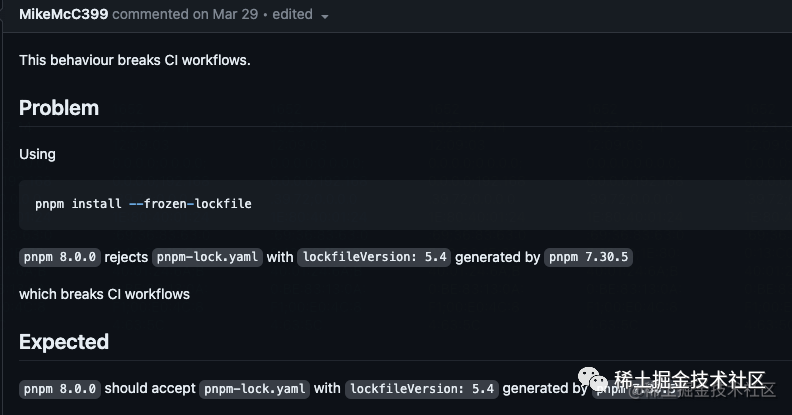Click 'pnpm 8.0.0' code tag before 'rejects'
792x415 pixels.
(x=60, y=257)
